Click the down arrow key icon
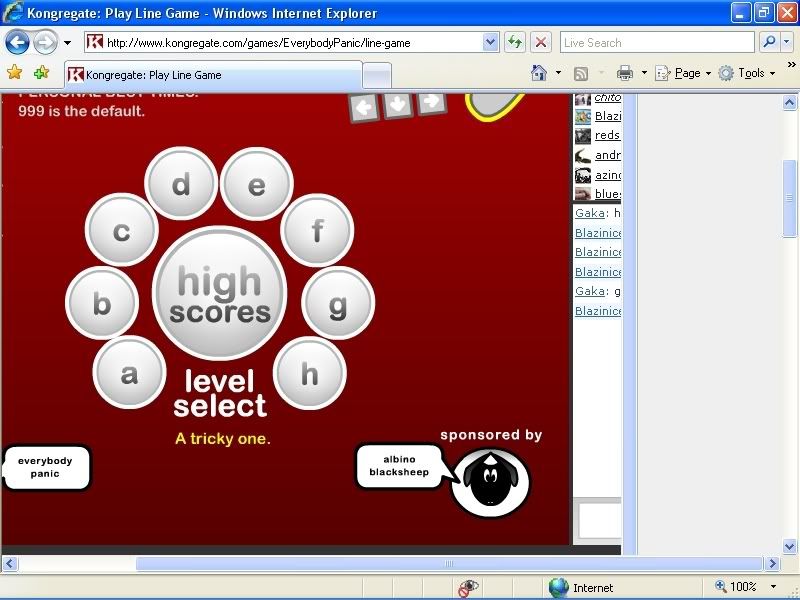Viewport: 800px width, 600px height. pos(398,105)
